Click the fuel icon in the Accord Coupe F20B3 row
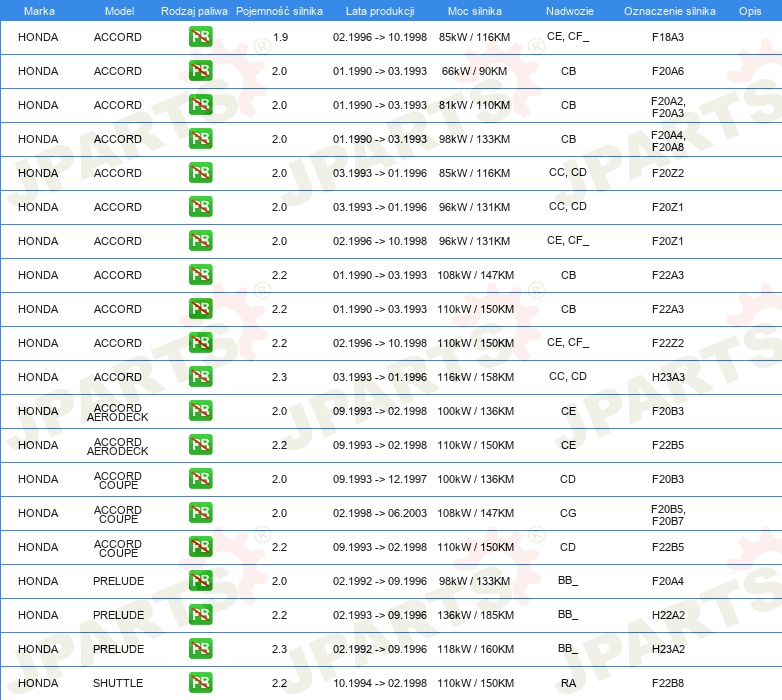Image resolution: width=782 pixels, height=700 pixels. point(200,479)
